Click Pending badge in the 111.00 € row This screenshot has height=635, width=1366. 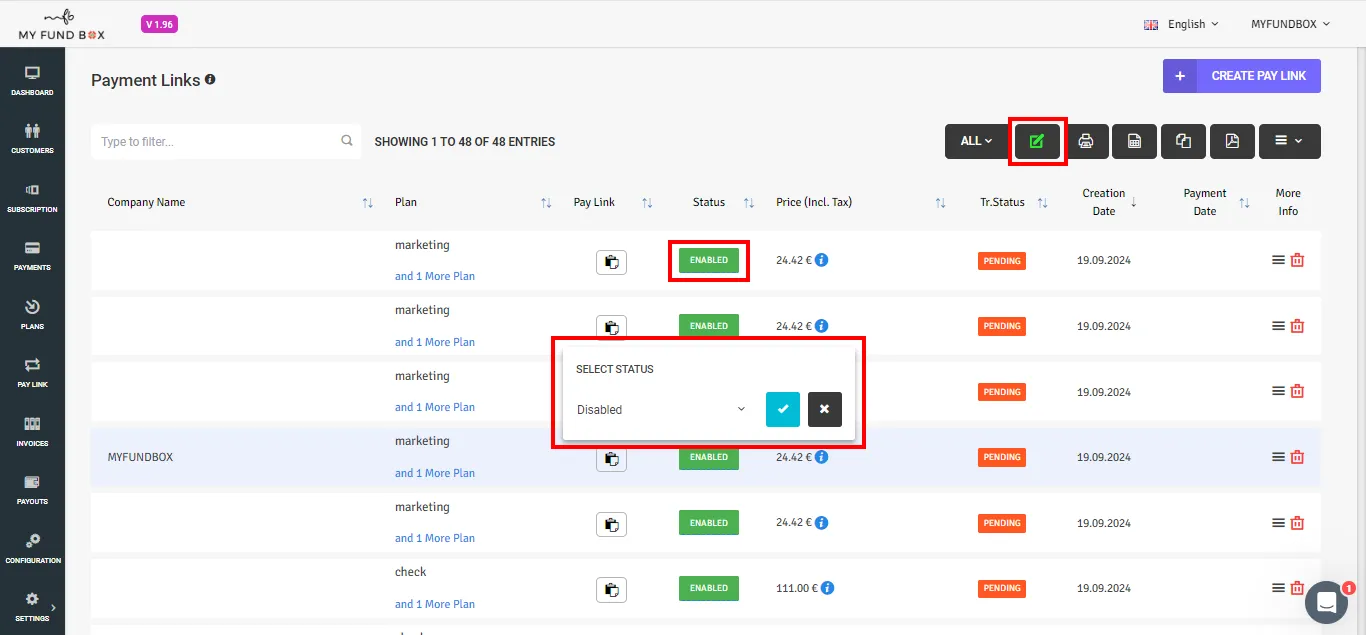point(1002,588)
